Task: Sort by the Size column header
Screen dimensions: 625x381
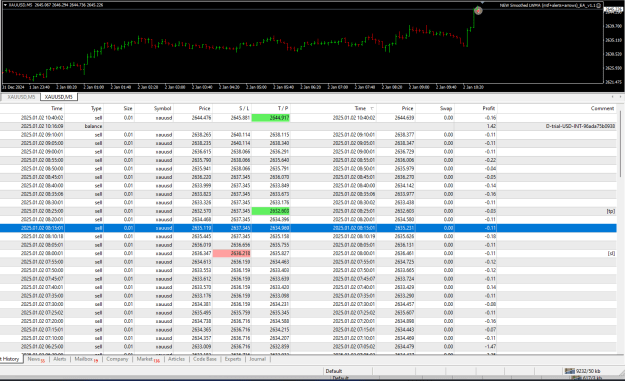Action: [x=128, y=108]
